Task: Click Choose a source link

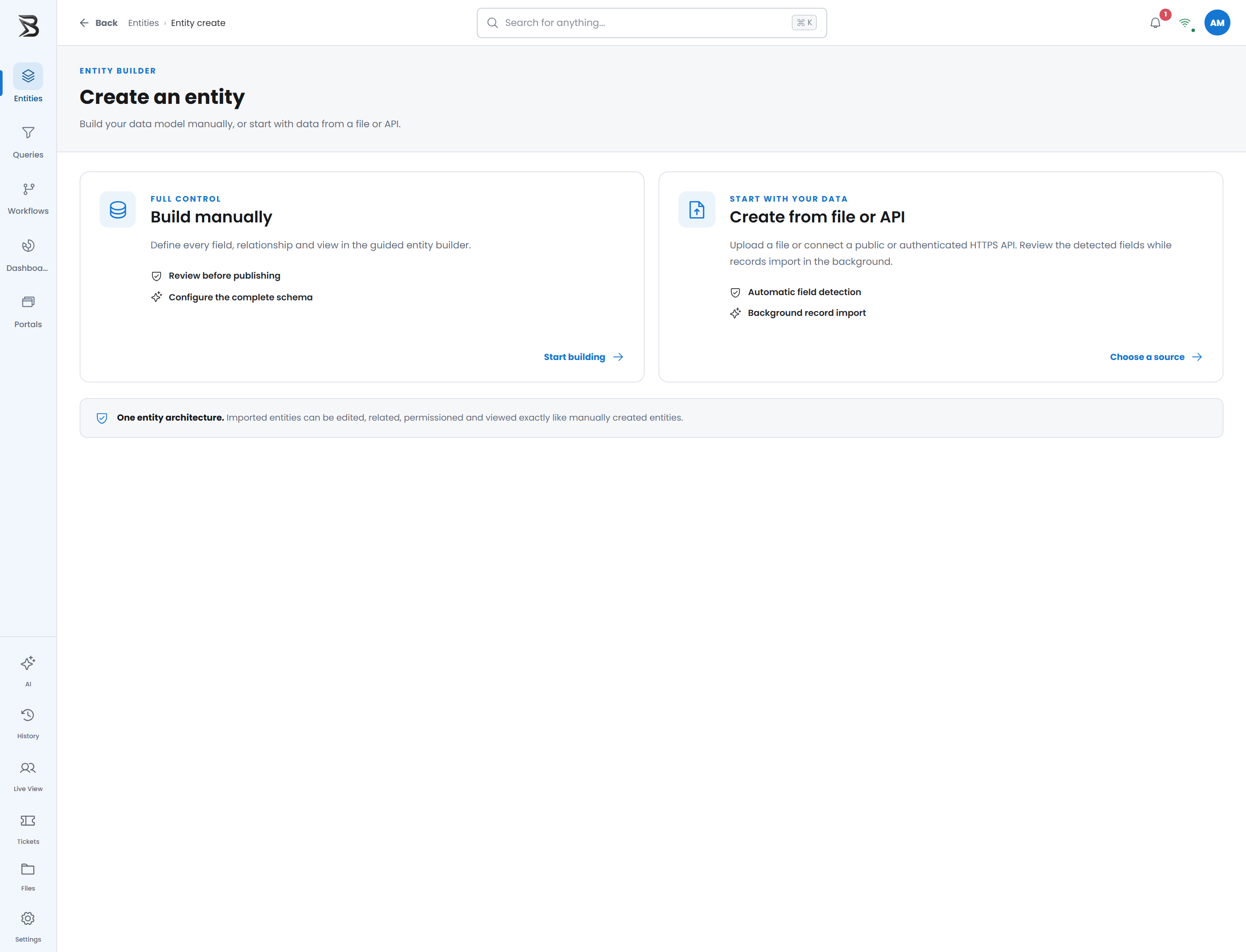Action: click(x=1156, y=357)
